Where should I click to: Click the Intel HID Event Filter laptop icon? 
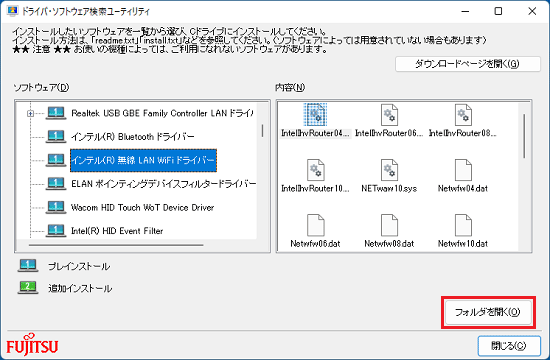tap(56, 231)
